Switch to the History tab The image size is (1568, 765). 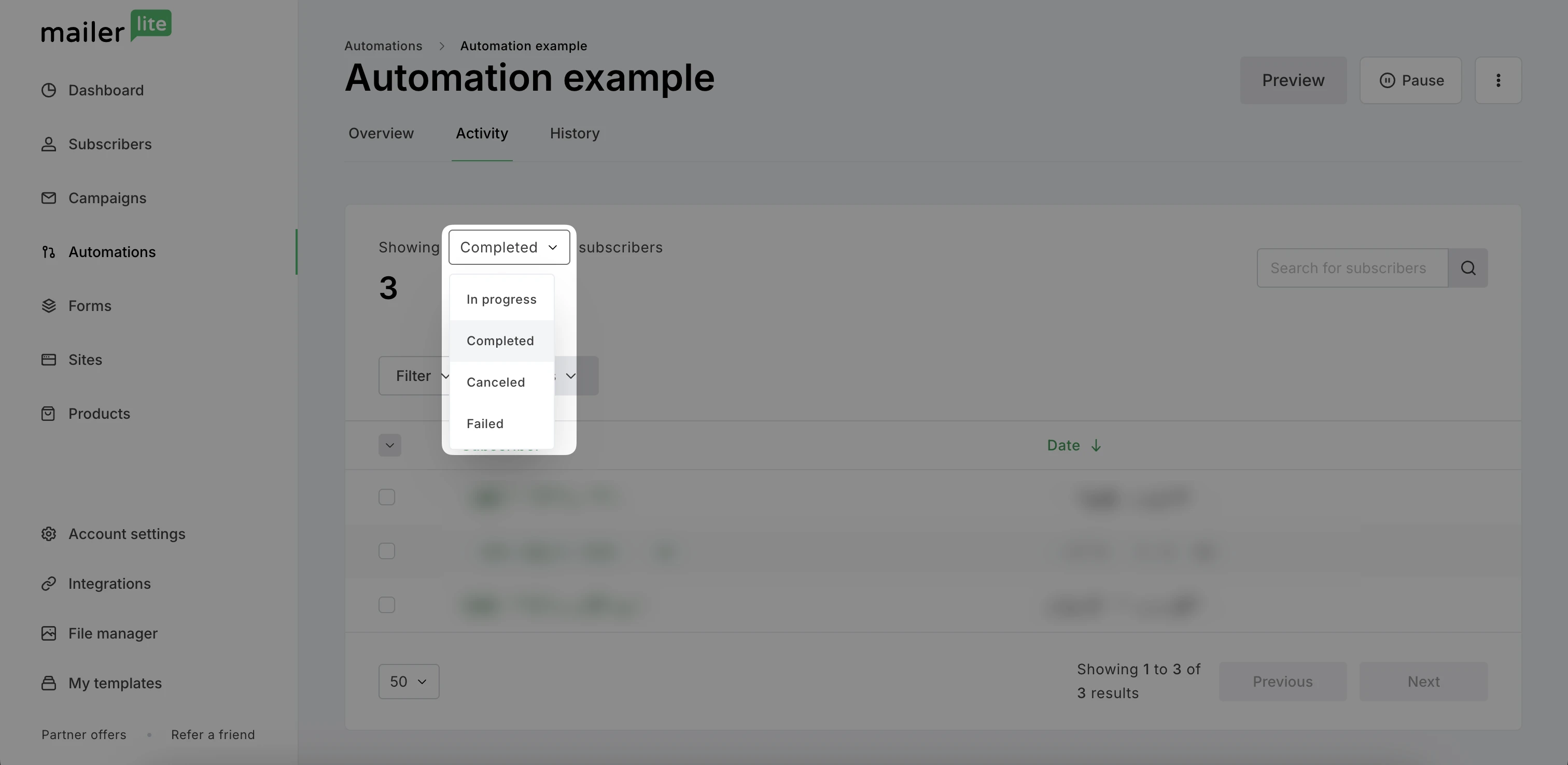[x=575, y=133]
